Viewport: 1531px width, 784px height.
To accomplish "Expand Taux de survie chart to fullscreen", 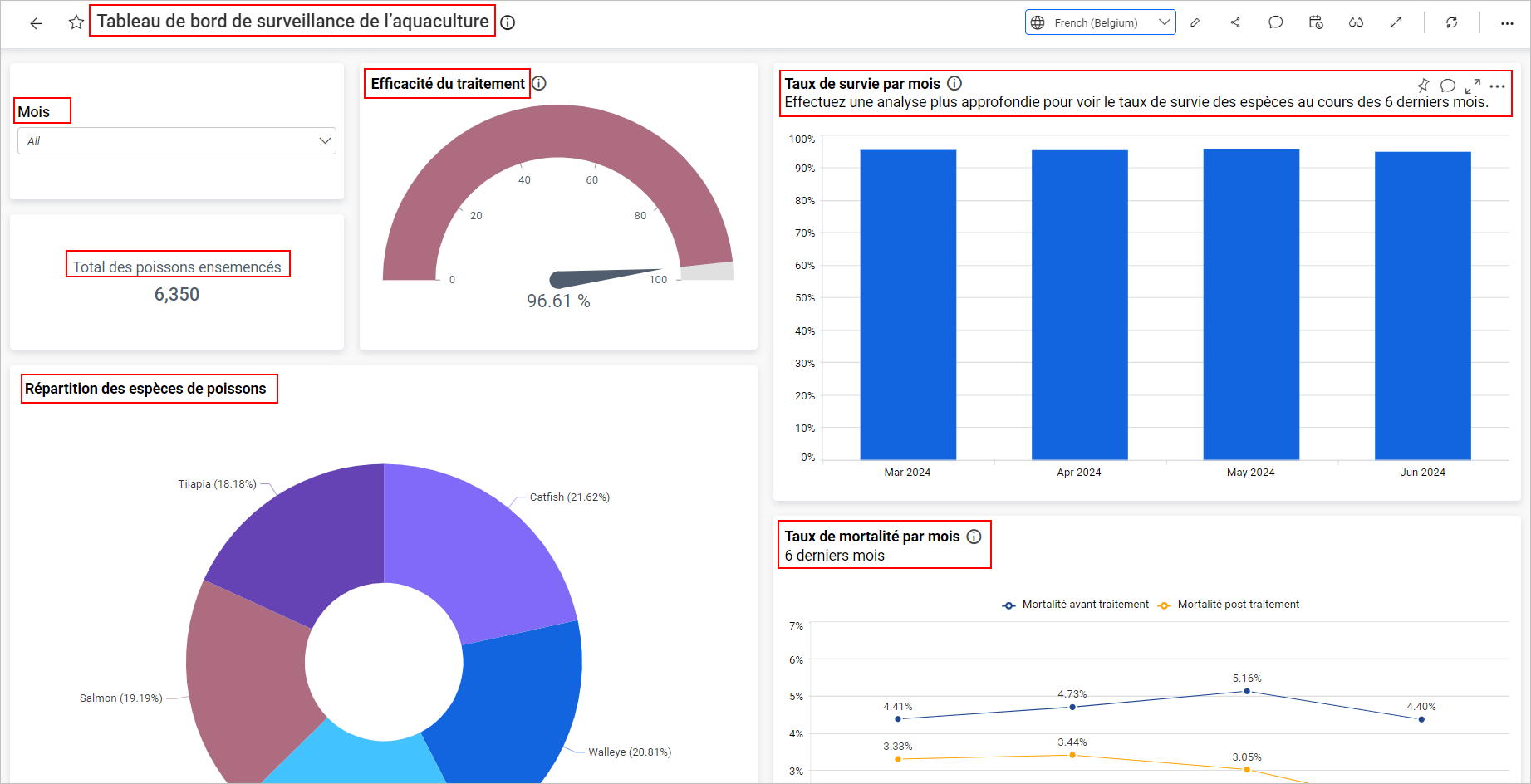I will tap(1473, 85).
